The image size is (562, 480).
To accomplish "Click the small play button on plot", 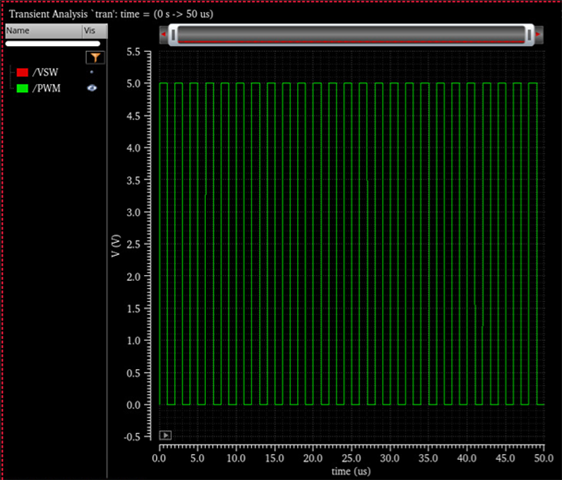I will (x=165, y=435).
